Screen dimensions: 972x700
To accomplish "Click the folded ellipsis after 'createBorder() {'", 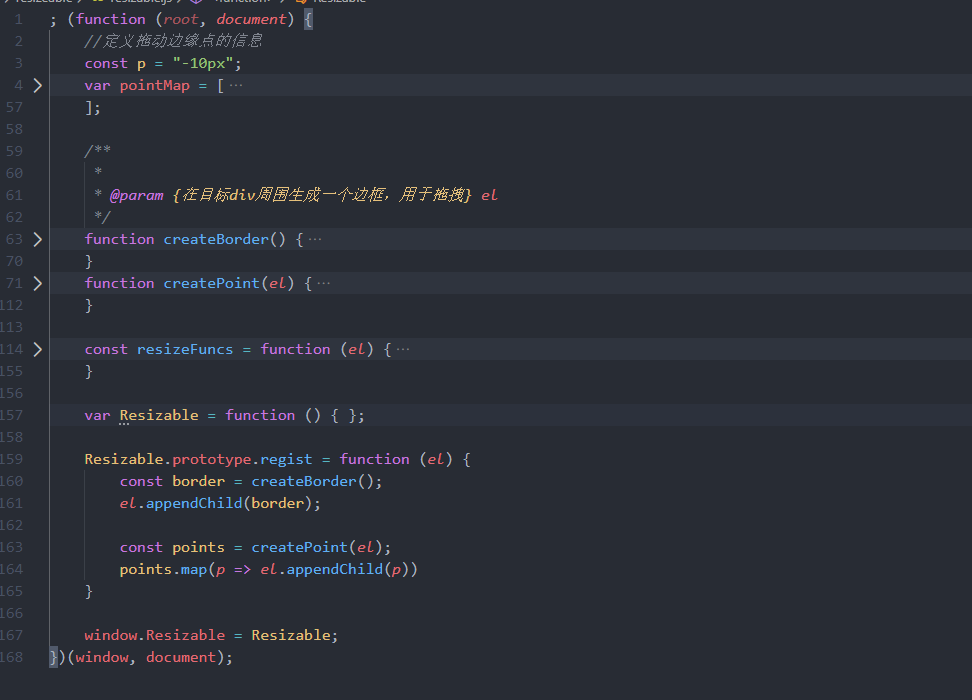I will tap(315, 239).
